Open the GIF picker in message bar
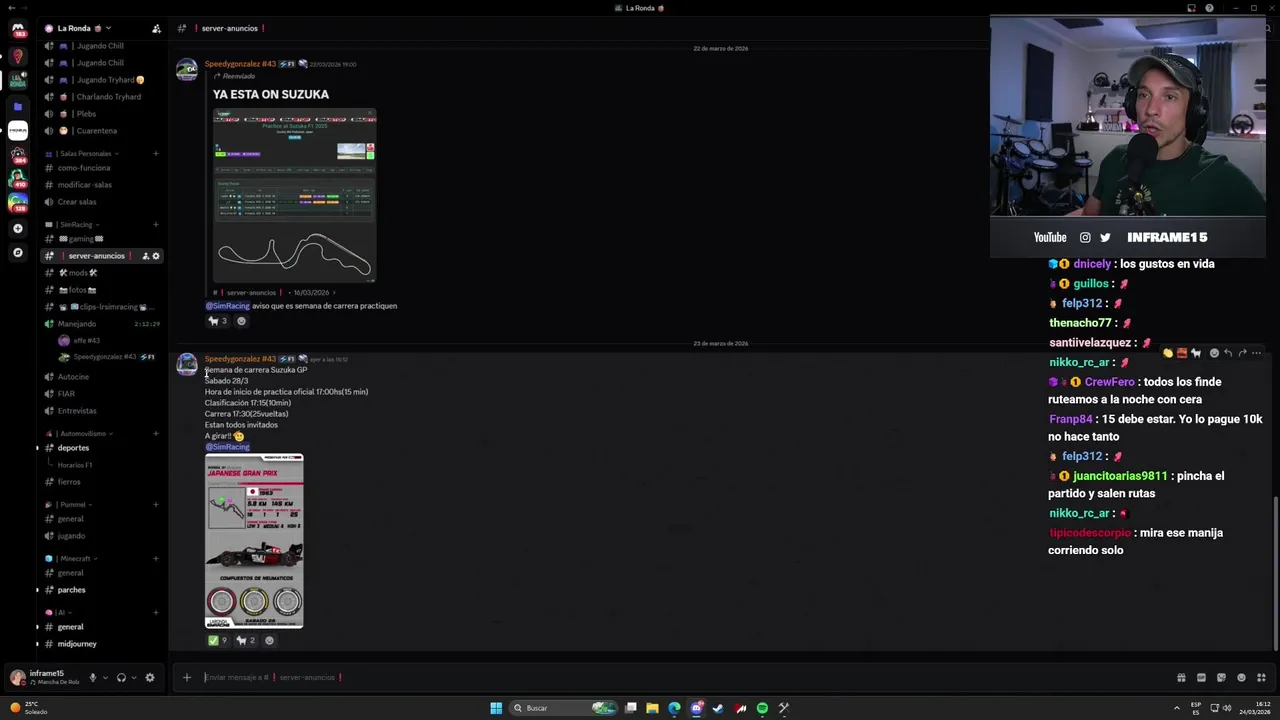Screen dimensions: 1280x720 pos(1201,677)
